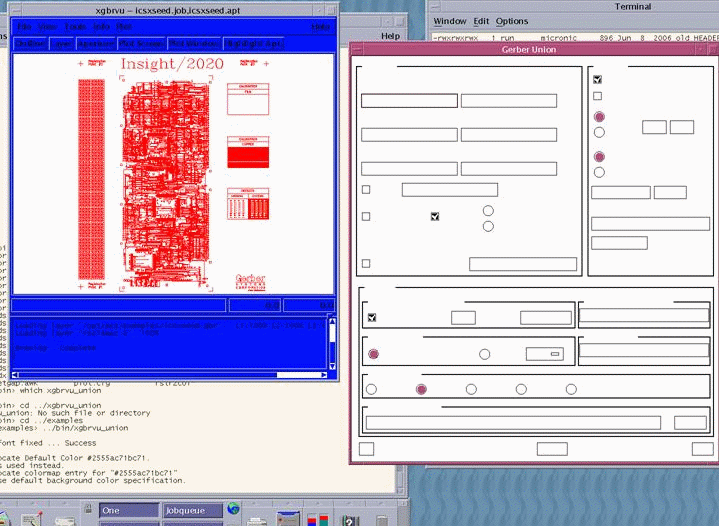Click bottom-right button in Gerber Union dialog
719x526 pixels.
(702, 449)
